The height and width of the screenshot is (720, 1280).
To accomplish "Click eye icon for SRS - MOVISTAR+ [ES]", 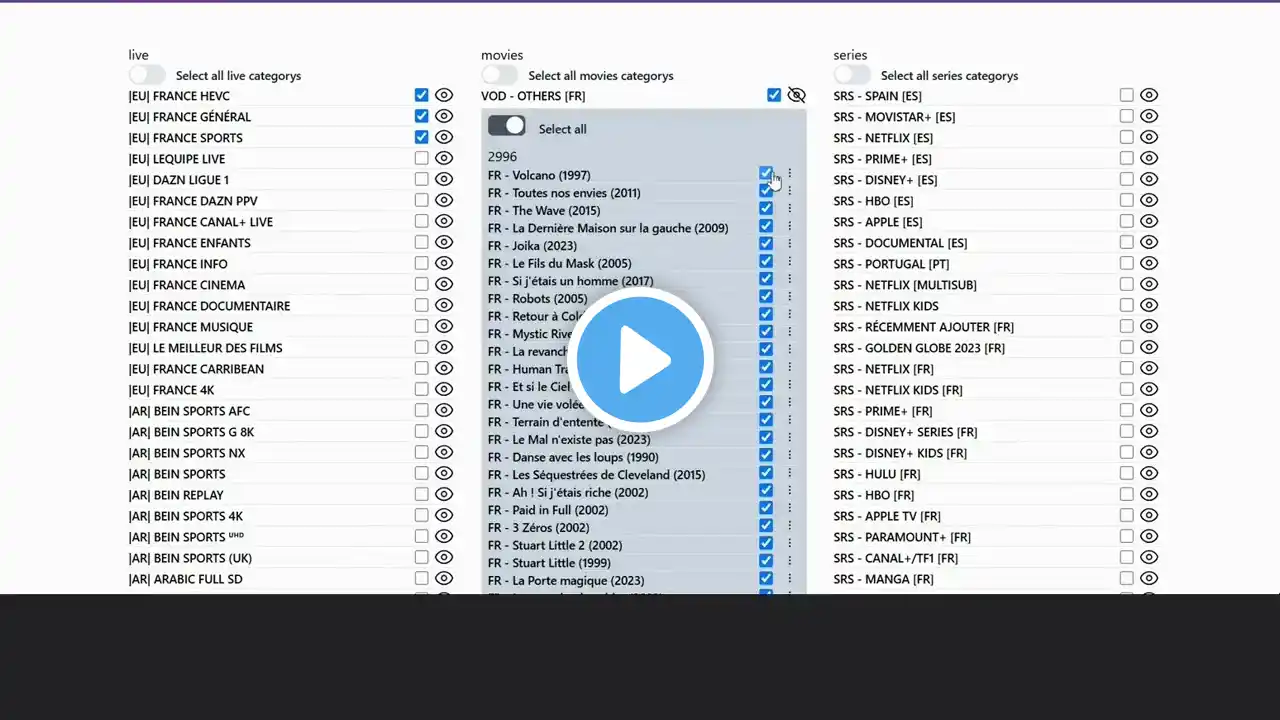I will coord(1149,116).
